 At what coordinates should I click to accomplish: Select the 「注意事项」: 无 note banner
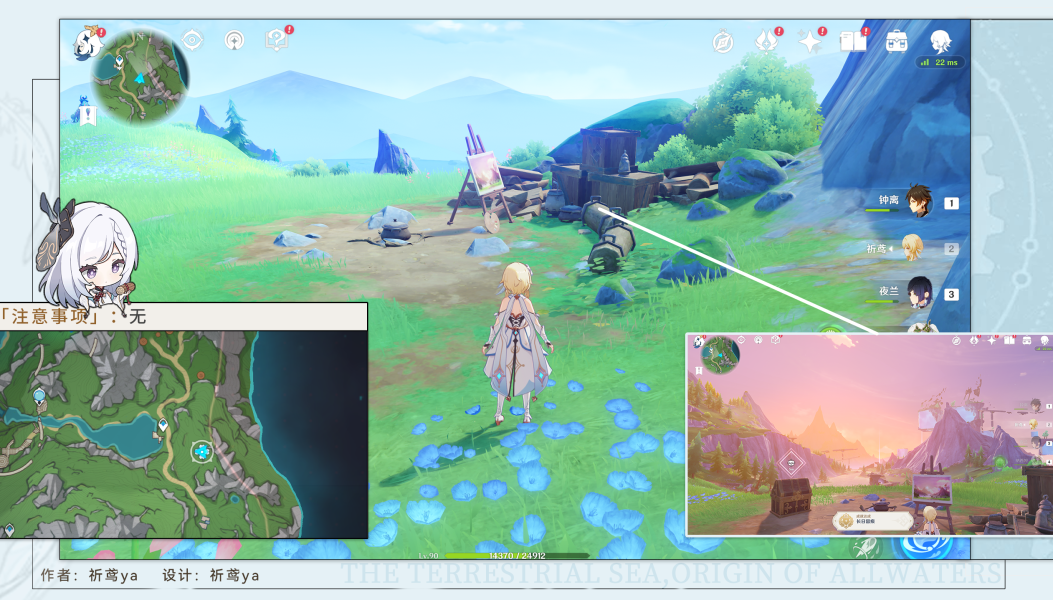tap(183, 316)
